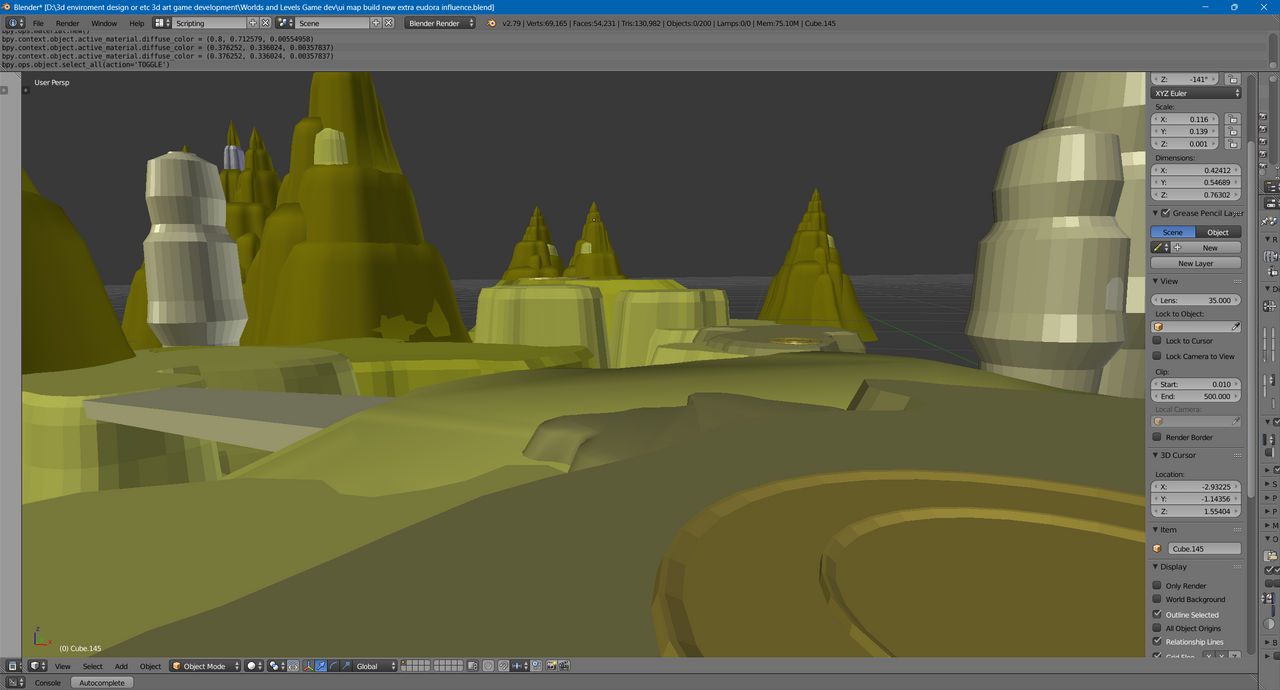The height and width of the screenshot is (690, 1280).
Task: Open the 3D View Select menu
Action: coord(92,666)
